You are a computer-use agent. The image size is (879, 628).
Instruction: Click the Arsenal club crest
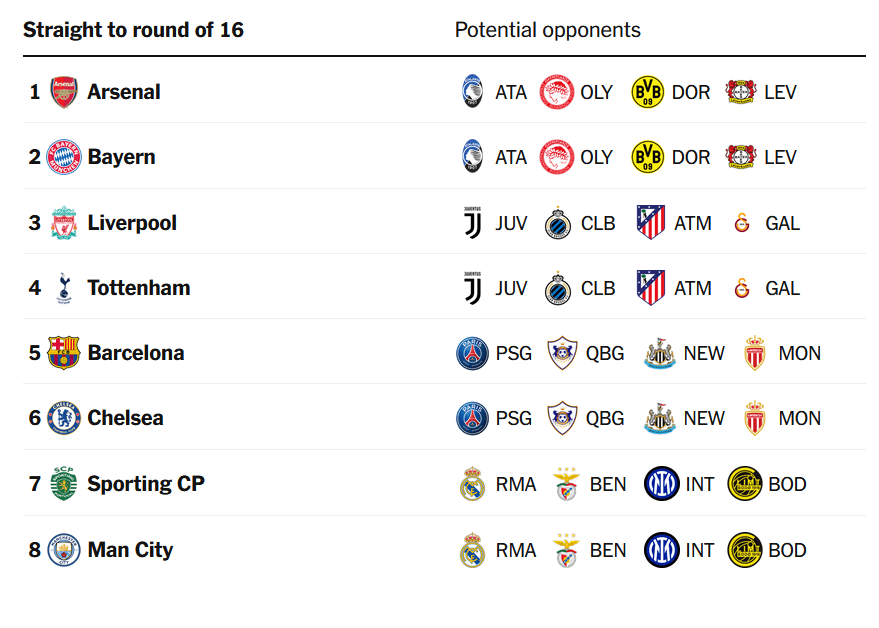click(x=64, y=92)
